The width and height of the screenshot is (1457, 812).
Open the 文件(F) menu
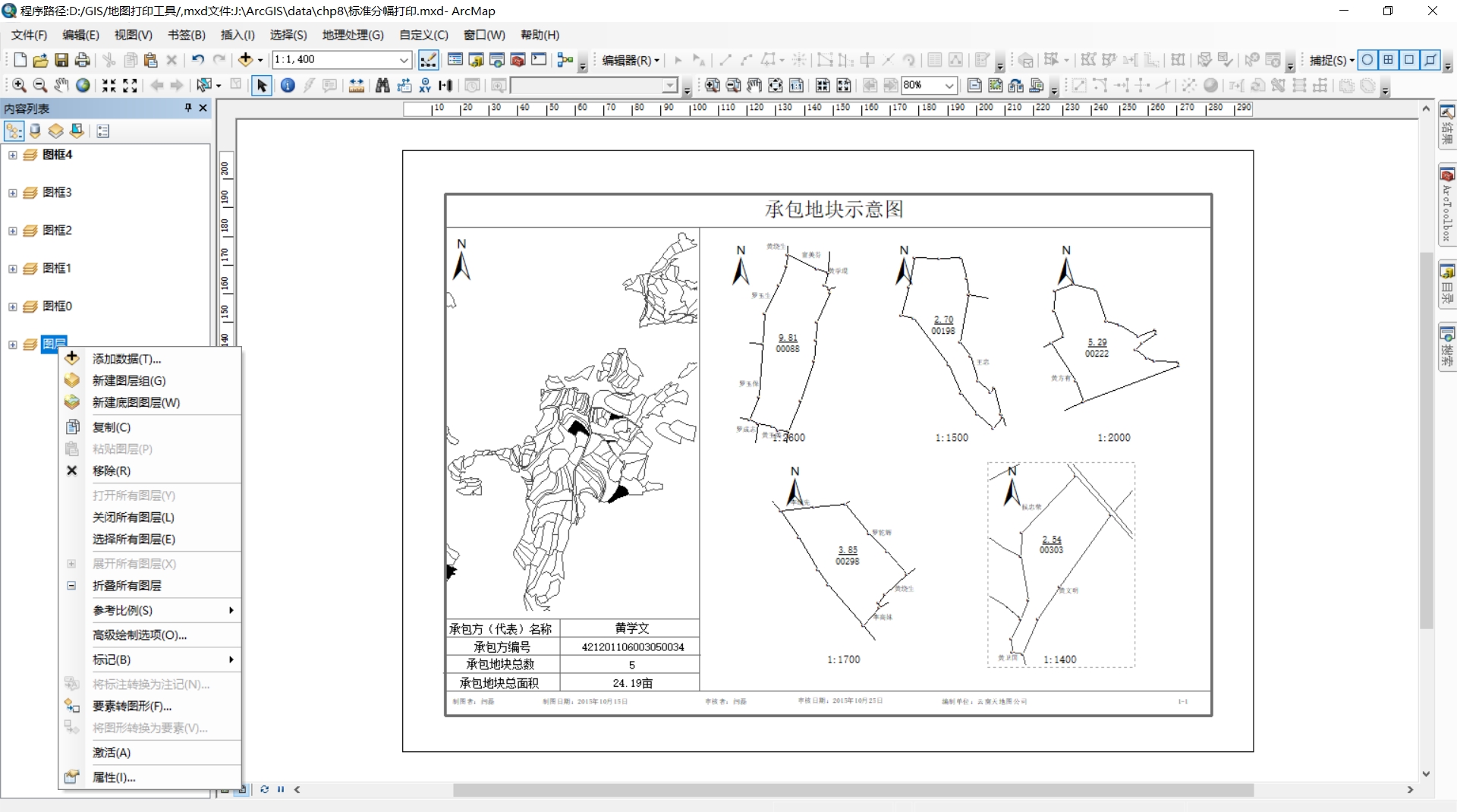[29, 35]
